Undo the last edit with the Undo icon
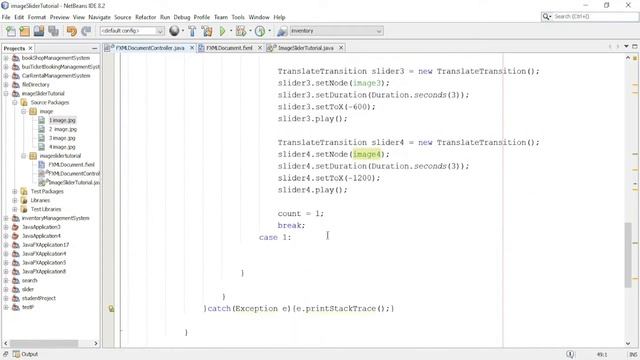This screenshot has width=640, height=360. coord(71,31)
